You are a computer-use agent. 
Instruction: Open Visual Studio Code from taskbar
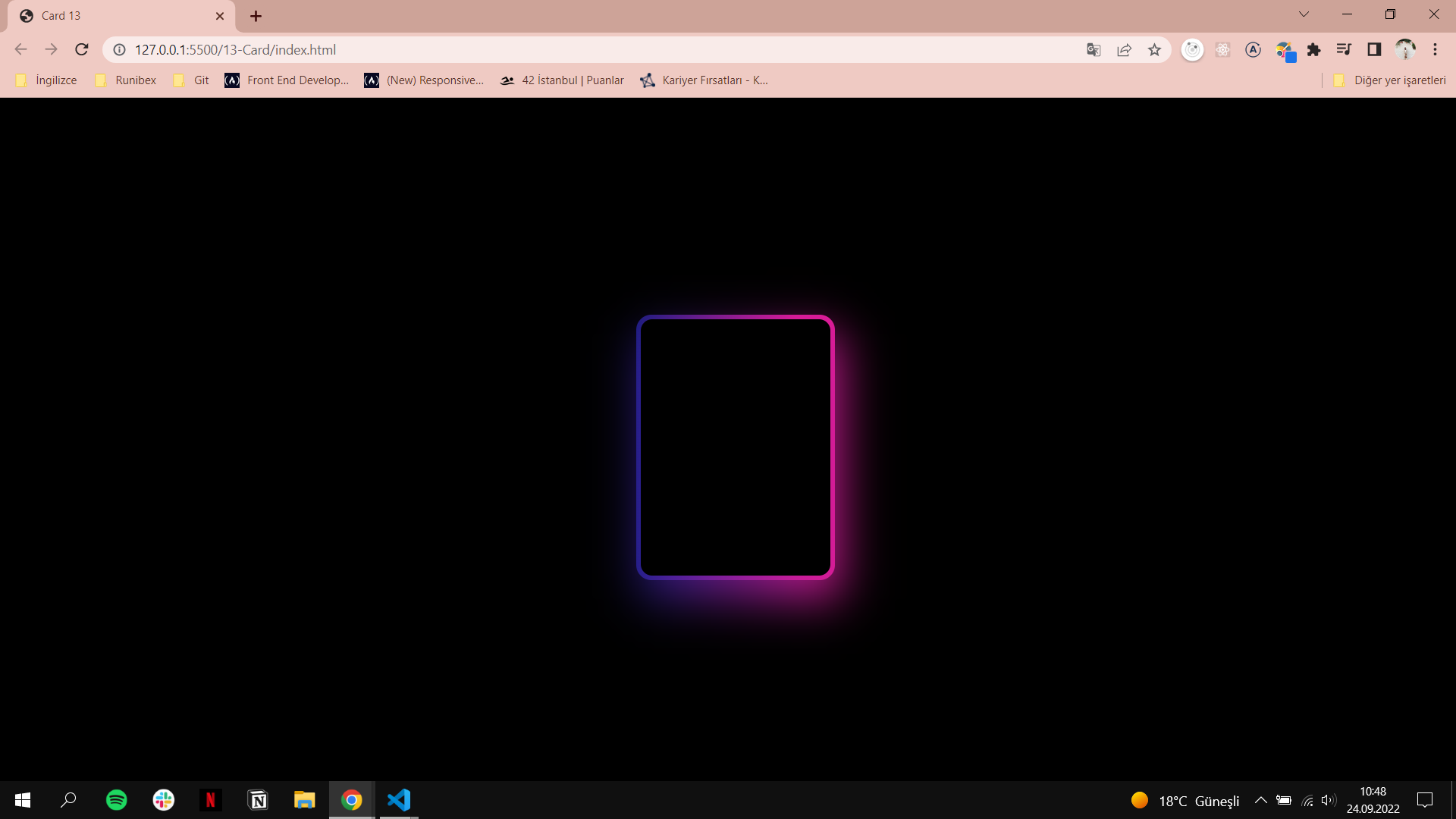(399, 800)
